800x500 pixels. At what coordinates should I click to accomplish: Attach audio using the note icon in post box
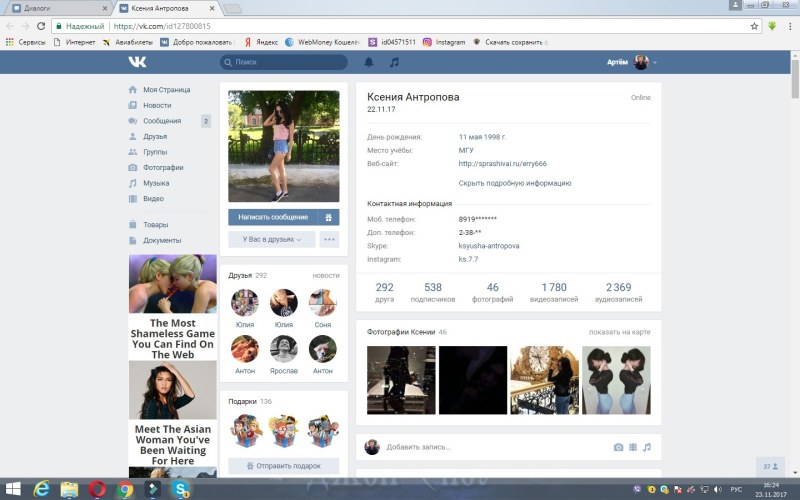point(647,447)
